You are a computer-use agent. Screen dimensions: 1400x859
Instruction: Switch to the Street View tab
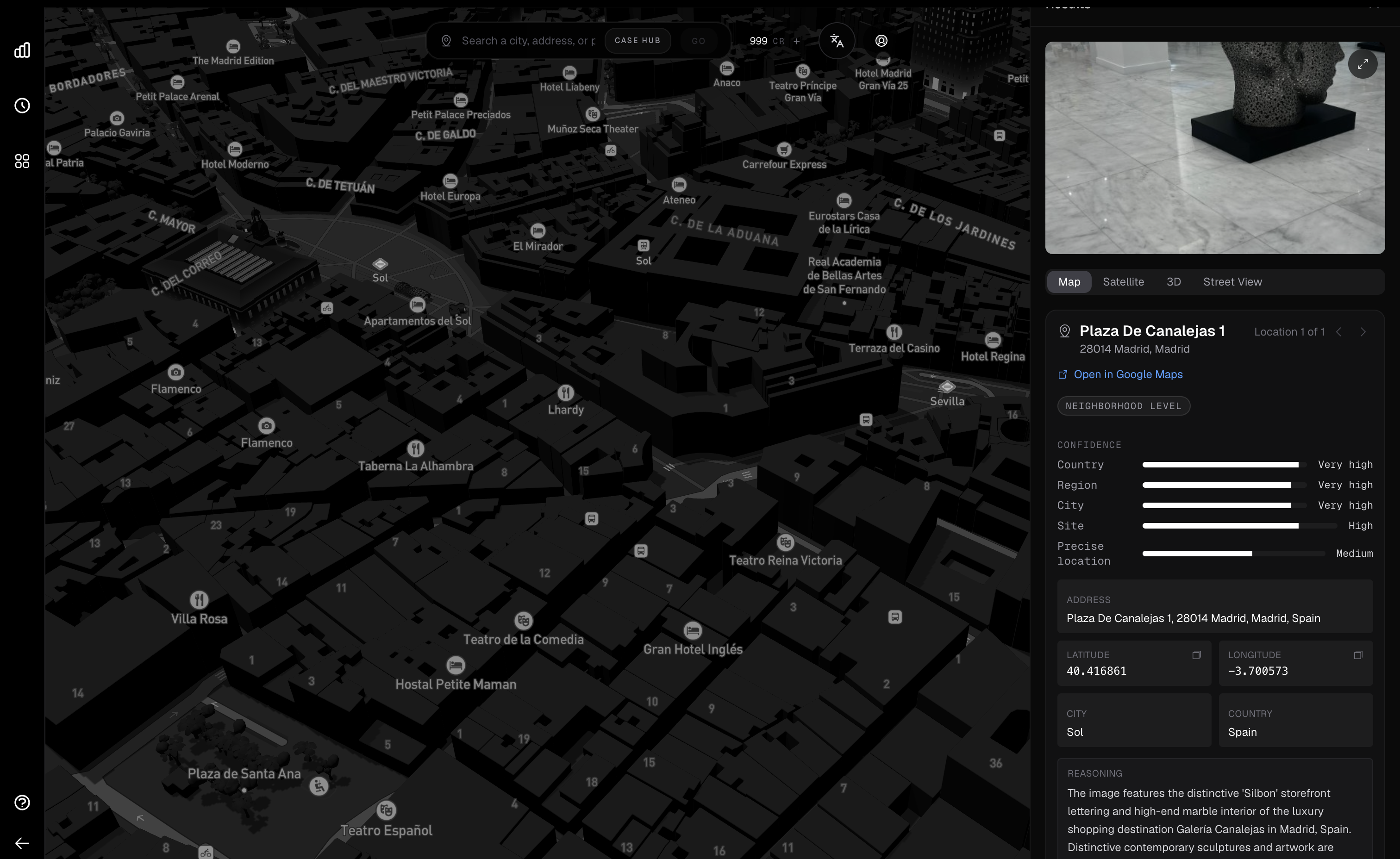click(1232, 282)
